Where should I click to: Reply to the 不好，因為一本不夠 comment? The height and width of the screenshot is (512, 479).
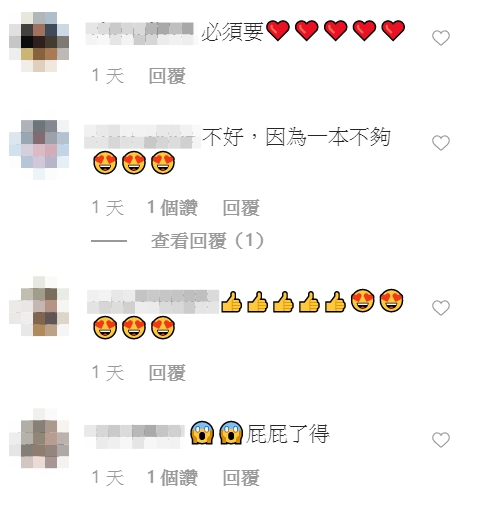tap(241, 208)
